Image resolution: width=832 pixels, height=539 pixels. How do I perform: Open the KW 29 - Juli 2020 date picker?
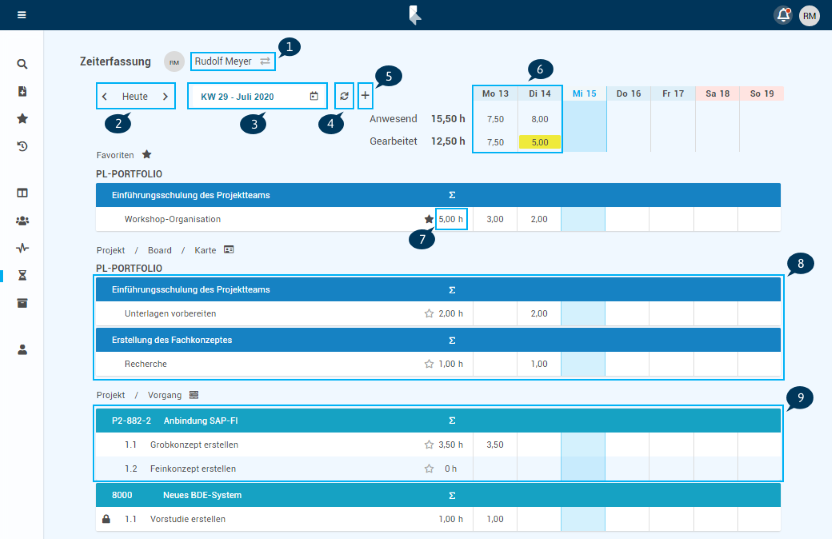coord(258,96)
